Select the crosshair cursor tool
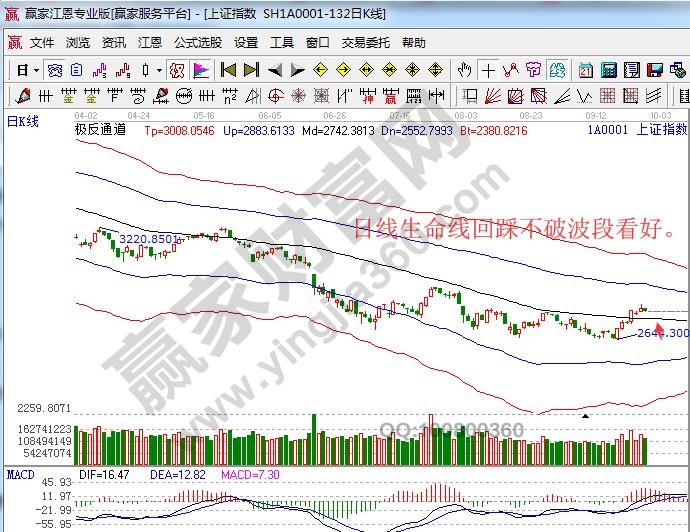 [488, 70]
